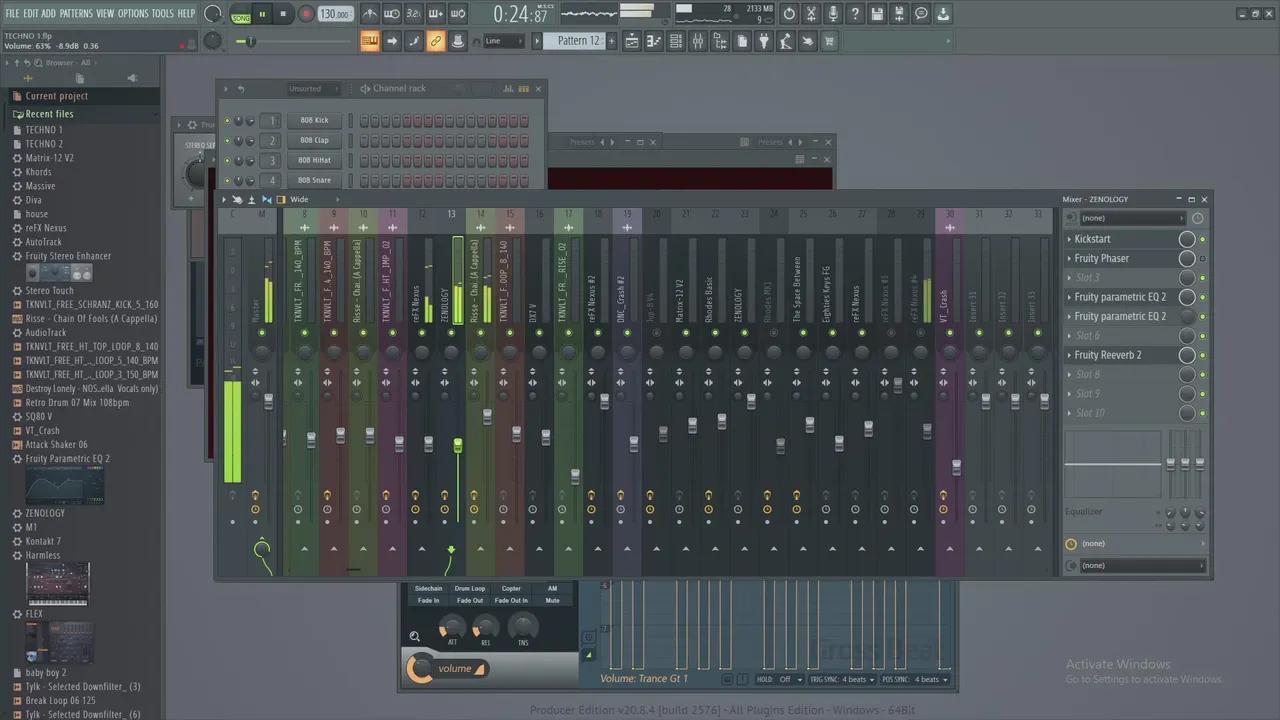The image size is (1280, 720).
Task: Click the ZENOLOGY track green volume fader
Action: (x=458, y=444)
